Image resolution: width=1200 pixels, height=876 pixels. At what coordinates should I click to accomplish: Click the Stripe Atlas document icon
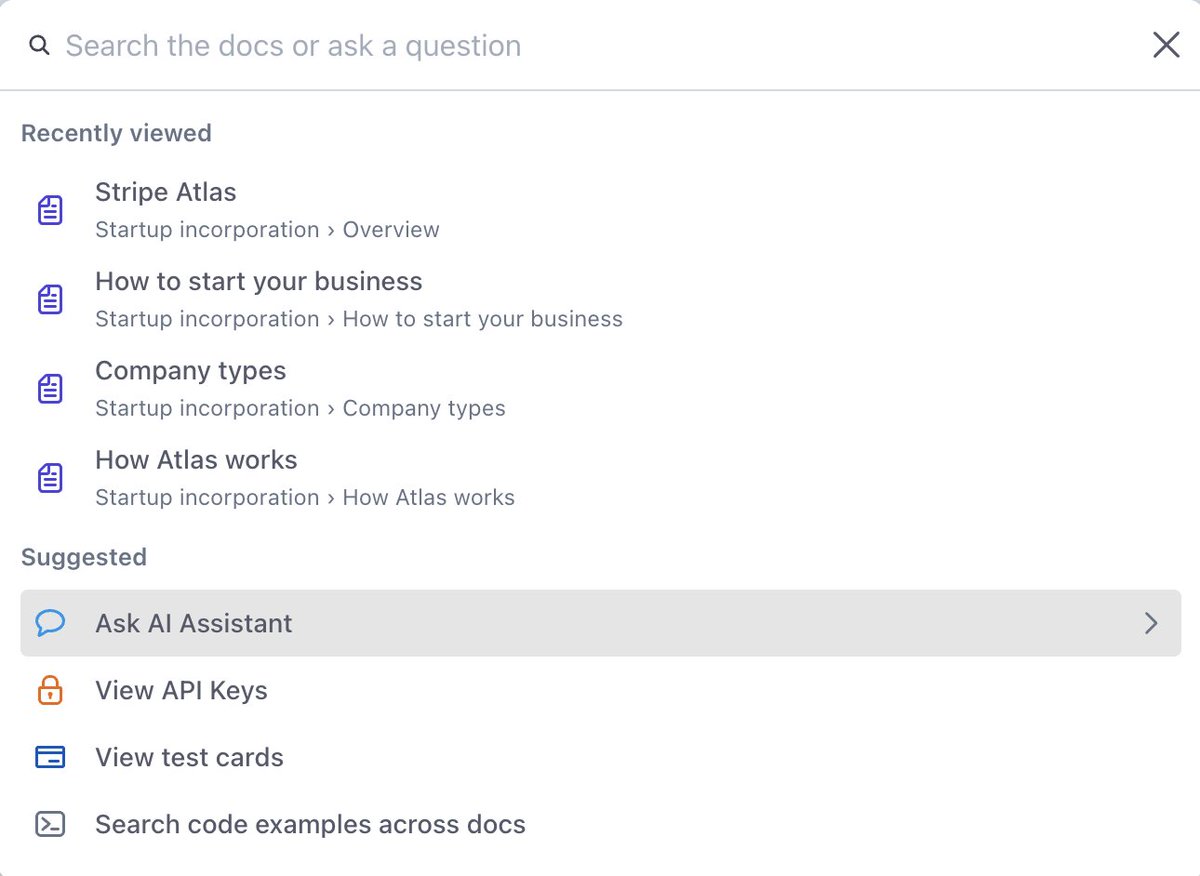(50, 210)
